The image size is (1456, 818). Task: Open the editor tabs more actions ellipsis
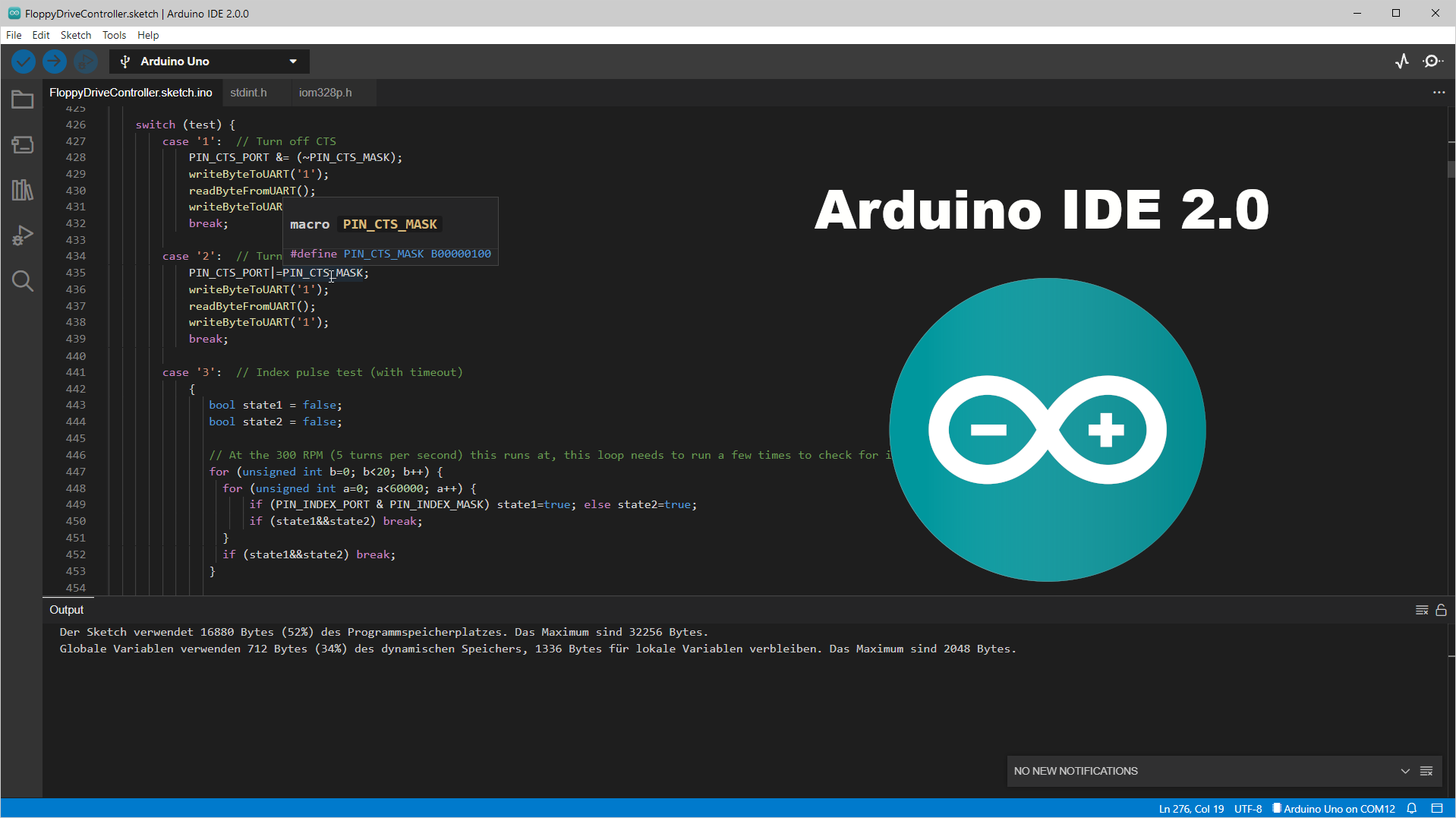point(1439,93)
